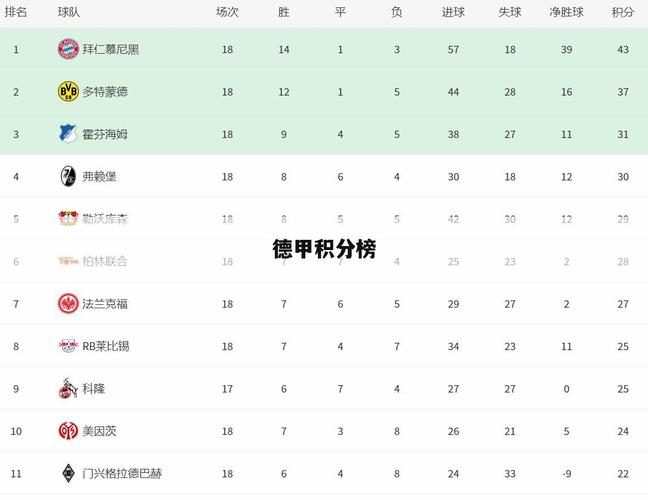Image resolution: width=648 pixels, height=500 pixels.
Task: Click the 进球 column header
Action: (453, 12)
